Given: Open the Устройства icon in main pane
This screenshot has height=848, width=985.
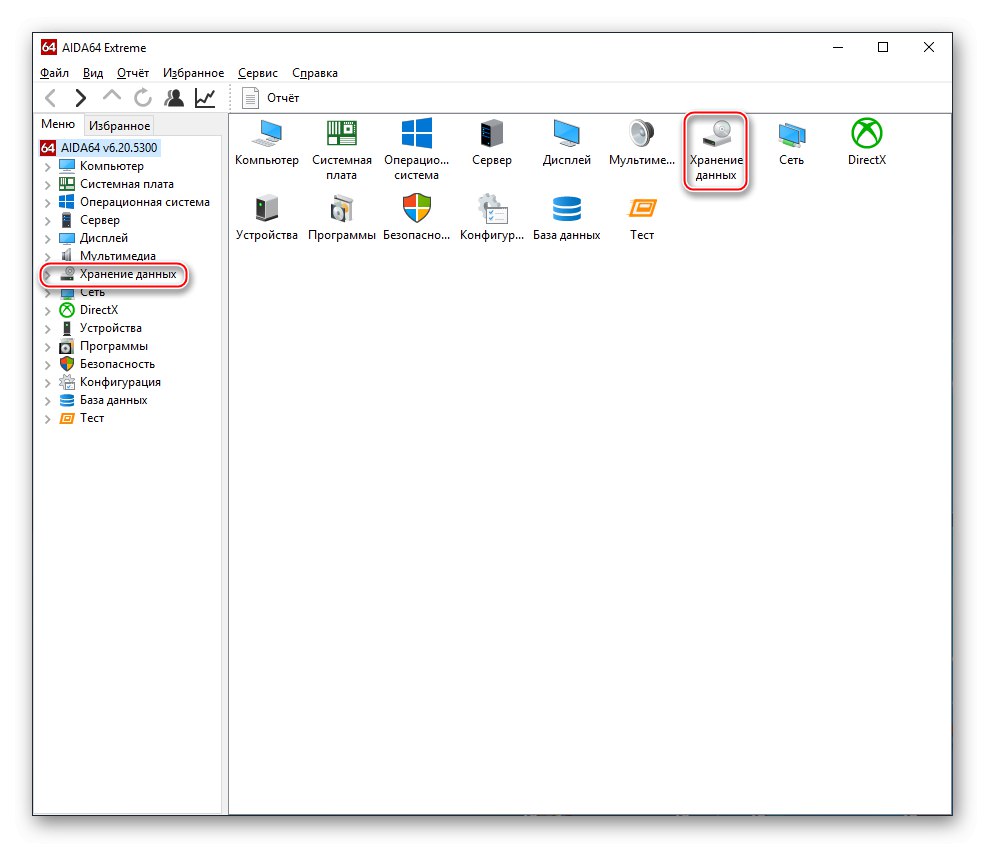Looking at the screenshot, I should click(267, 217).
